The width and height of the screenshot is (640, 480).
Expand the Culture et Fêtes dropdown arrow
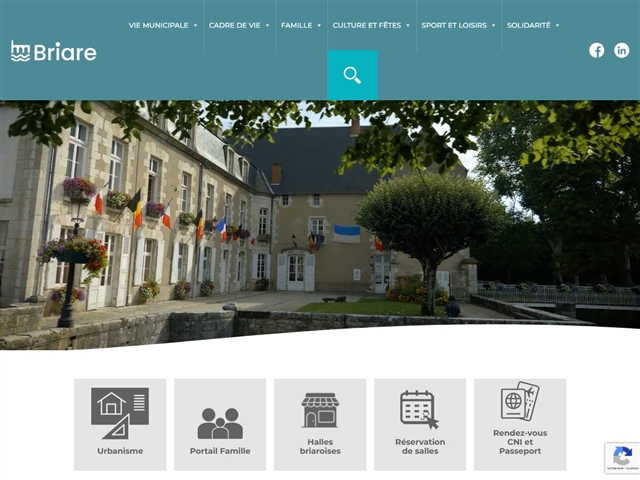(x=408, y=25)
